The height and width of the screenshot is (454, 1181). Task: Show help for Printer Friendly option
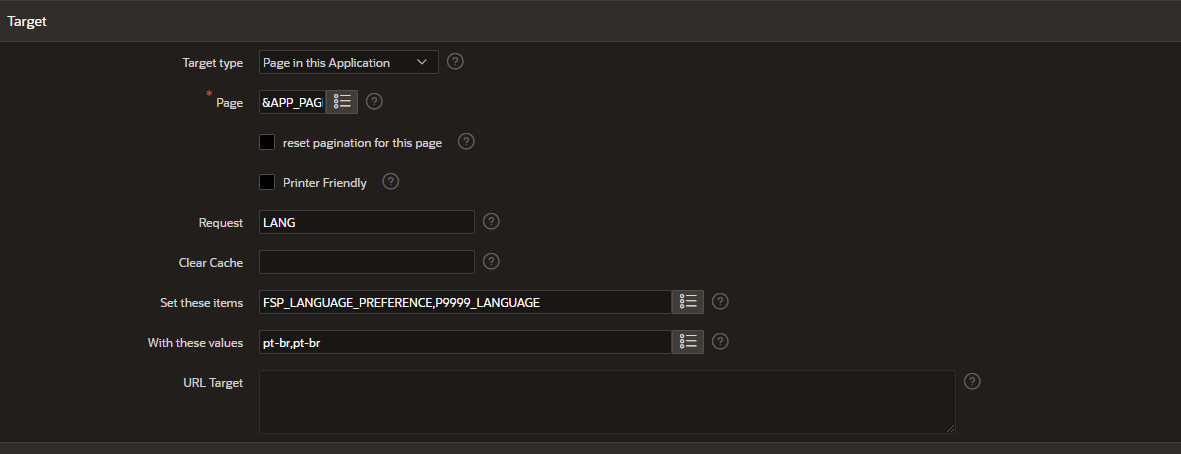pos(391,181)
